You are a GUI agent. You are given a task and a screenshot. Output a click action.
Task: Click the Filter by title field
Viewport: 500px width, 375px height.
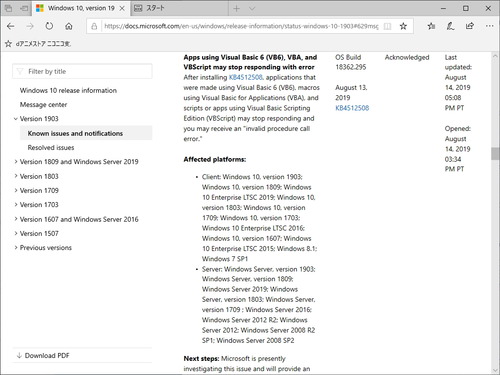tap(82, 71)
